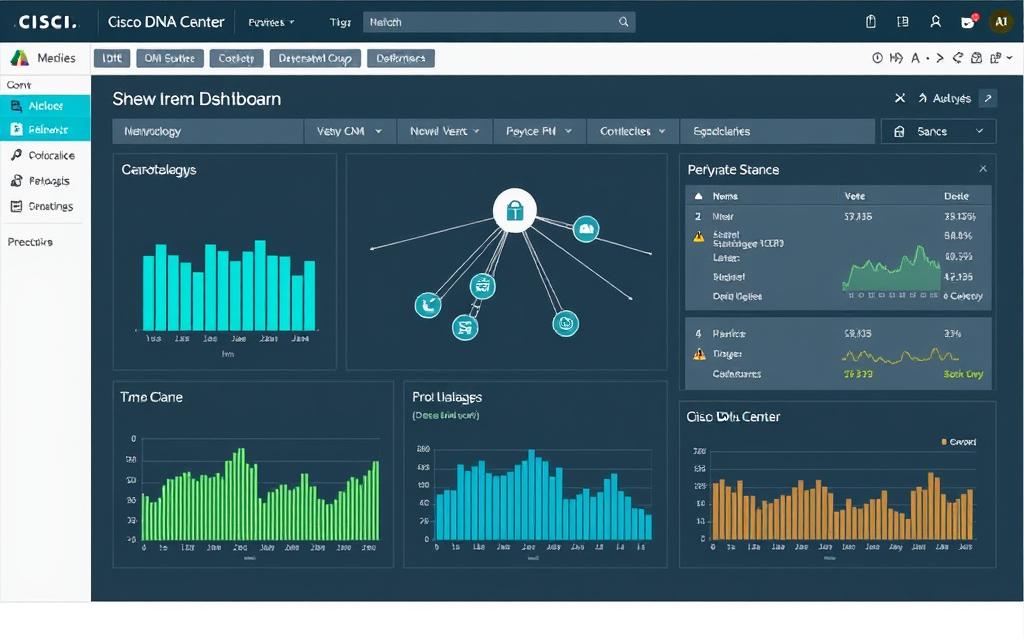Click the Ciso DNA Center chart title
This screenshot has height=640, width=1024.
tap(733, 417)
